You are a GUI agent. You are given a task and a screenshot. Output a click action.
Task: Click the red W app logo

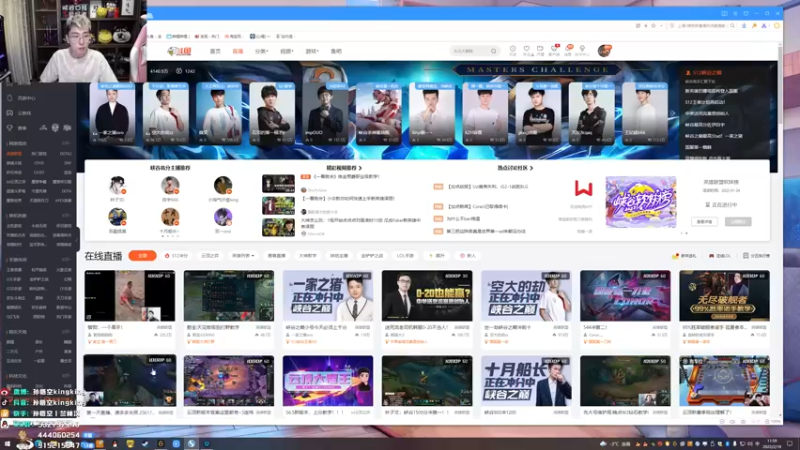click(x=583, y=188)
